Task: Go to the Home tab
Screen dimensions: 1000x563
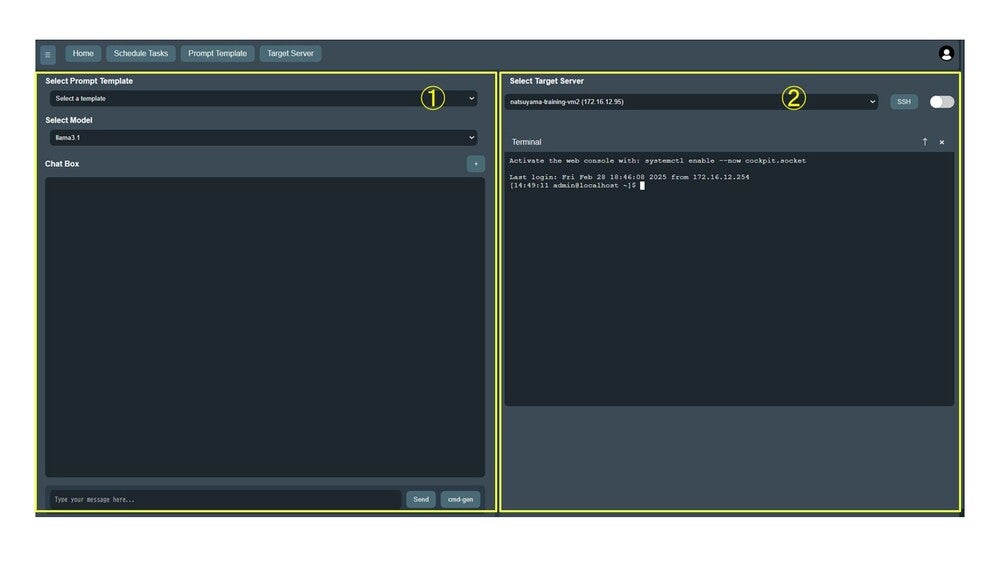Action: click(83, 54)
